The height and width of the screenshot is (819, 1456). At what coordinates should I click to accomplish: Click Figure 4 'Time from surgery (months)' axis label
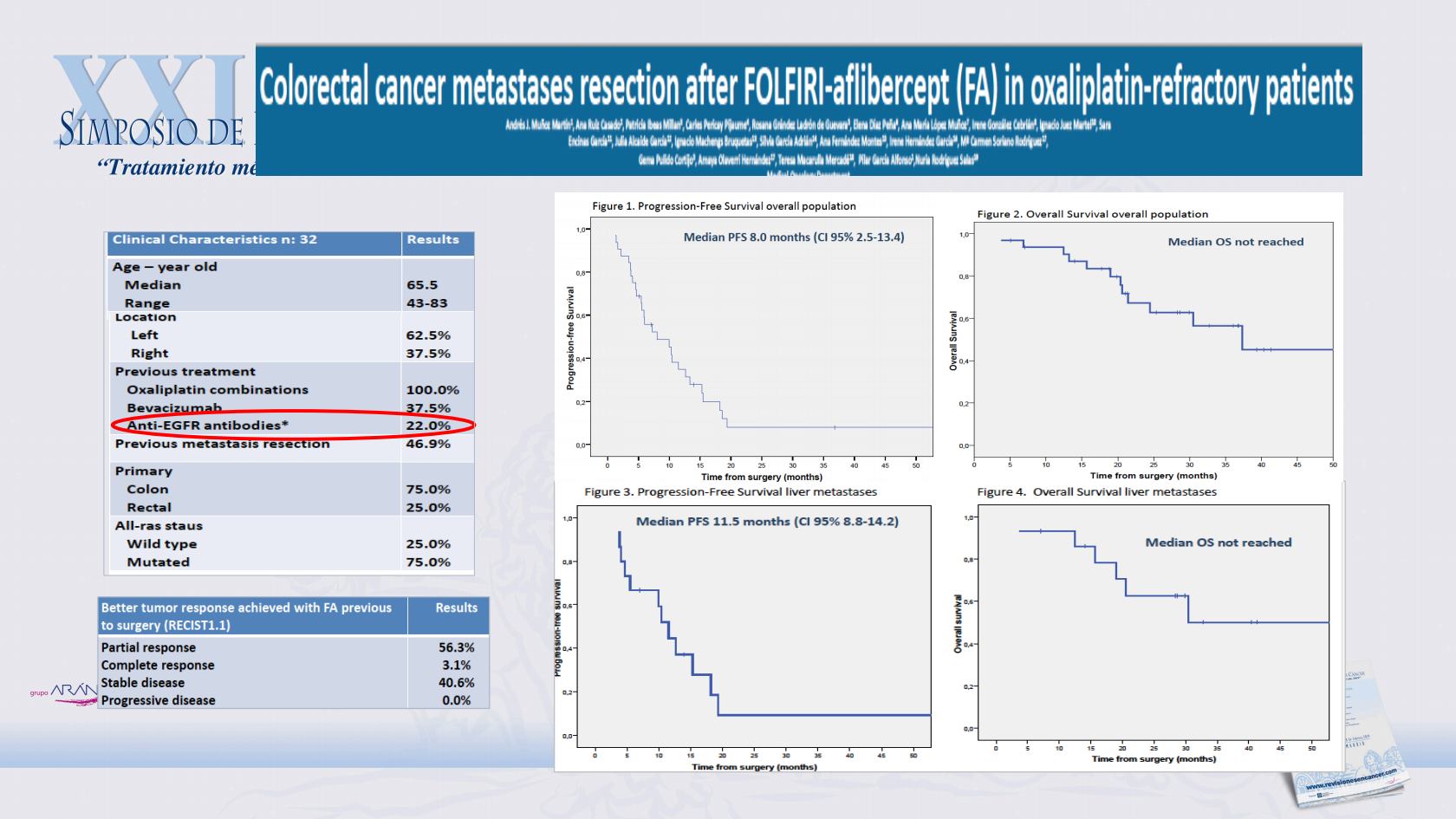[x=1154, y=759]
